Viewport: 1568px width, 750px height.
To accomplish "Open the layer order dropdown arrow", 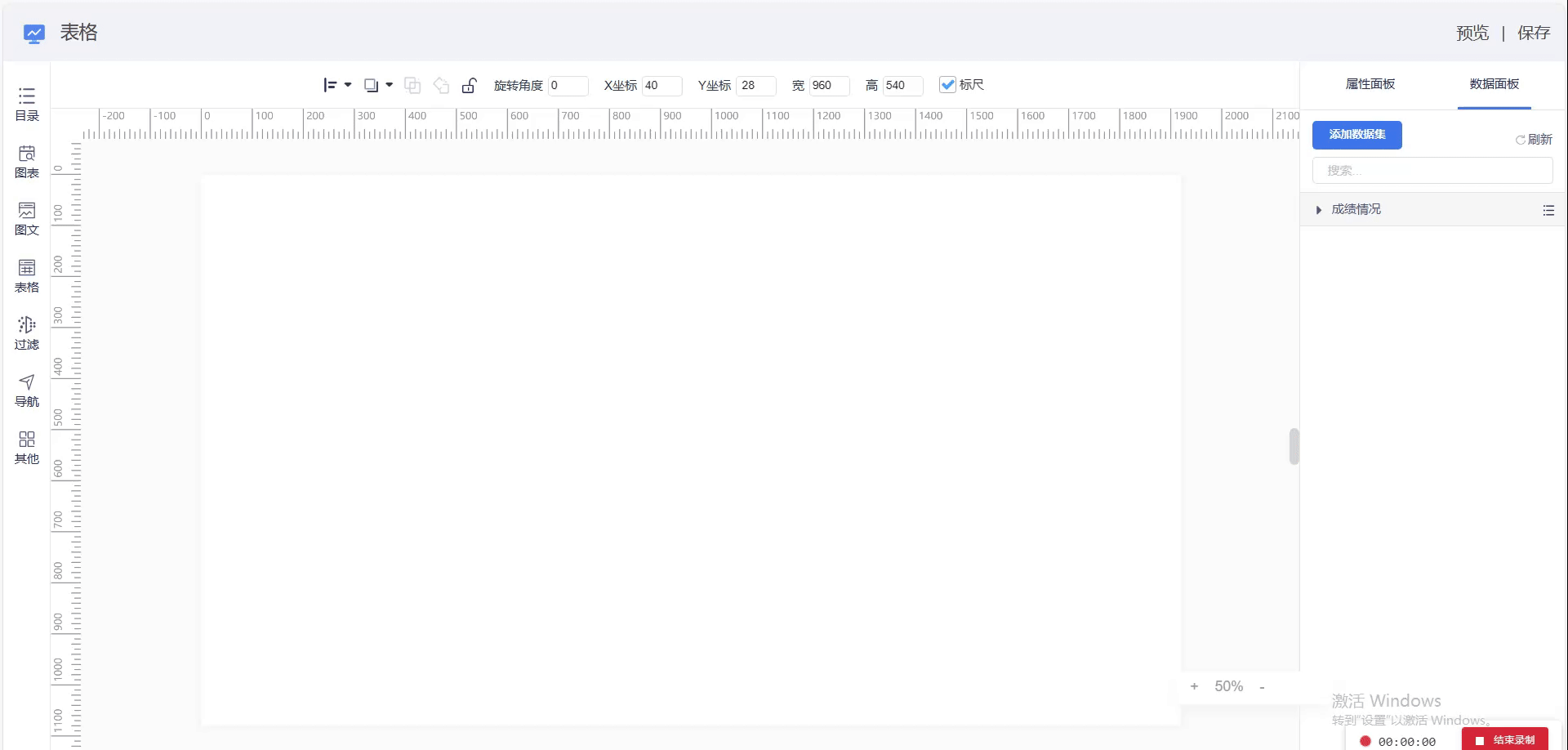I will click(x=390, y=85).
